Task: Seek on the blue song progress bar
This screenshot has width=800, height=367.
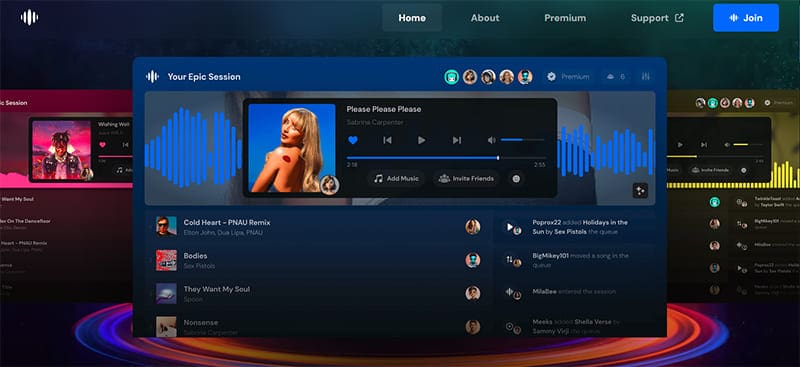Action: coord(446,158)
